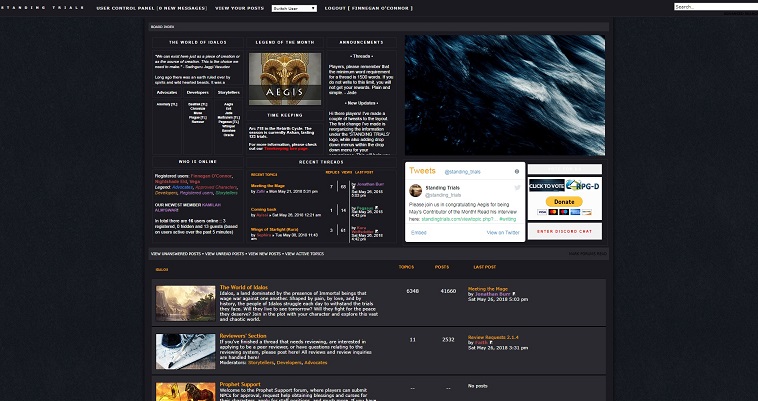The height and width of the screenshot is (401, 758).
Task: Click view latest post icon beside Faith
Action: pos(491,343)
